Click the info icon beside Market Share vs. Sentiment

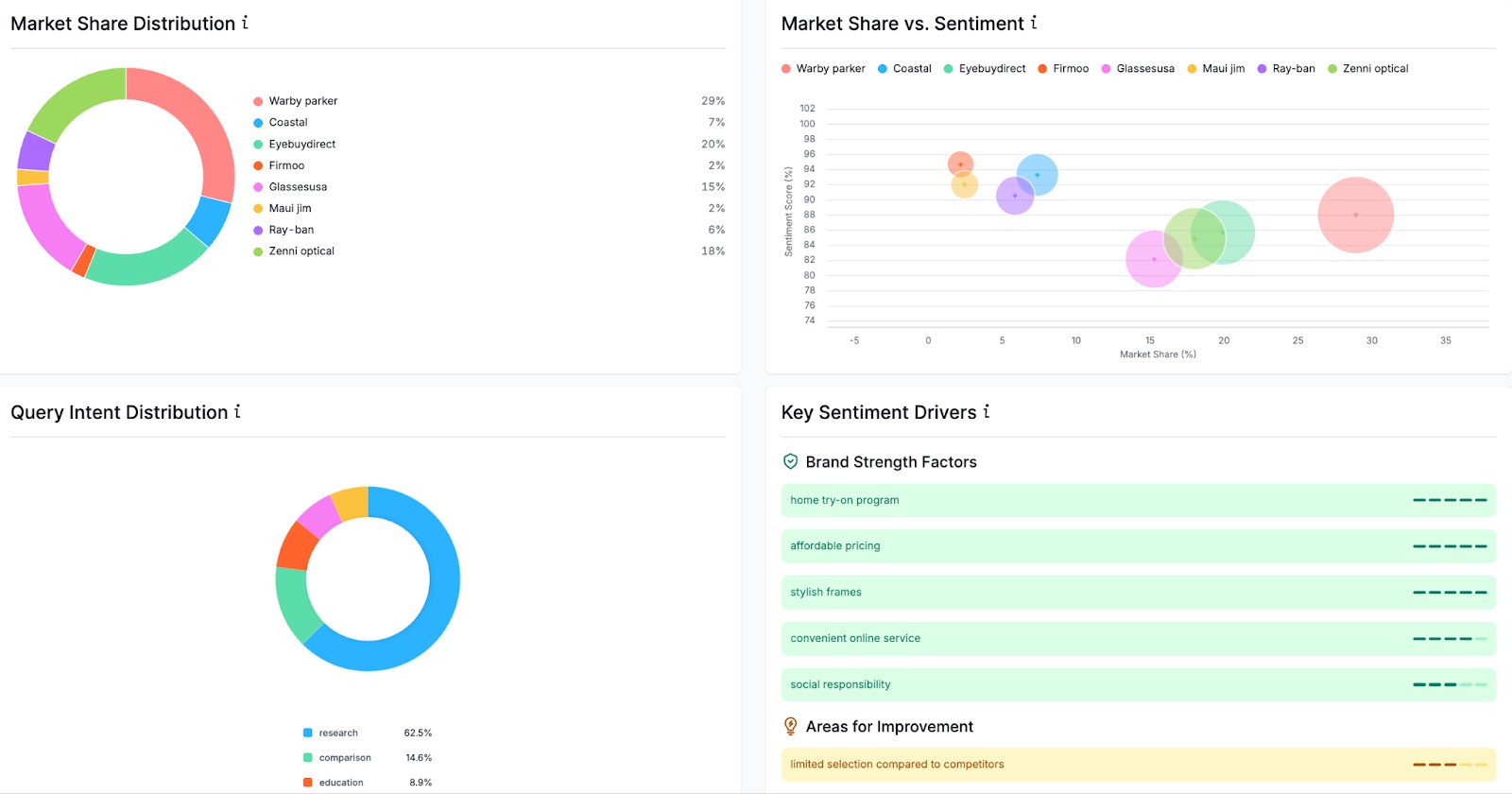coord(1034,23)
